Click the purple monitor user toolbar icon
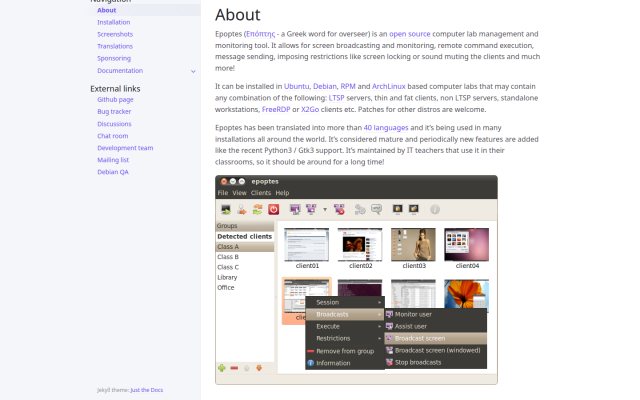 295,209
